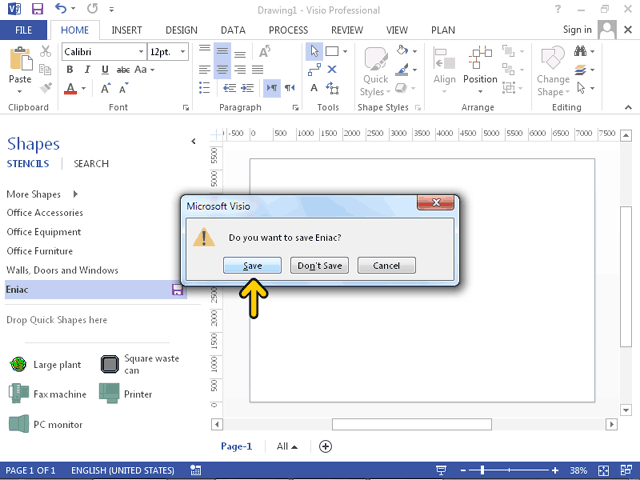Click the Fax machine shape

(18, 394)
